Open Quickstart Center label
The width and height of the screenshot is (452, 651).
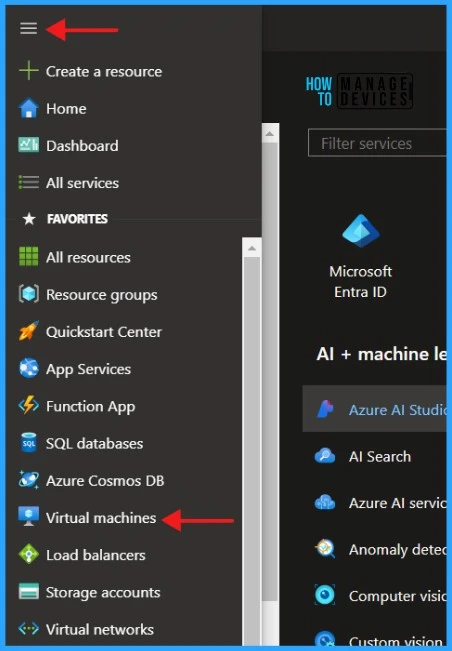(104, 332)
